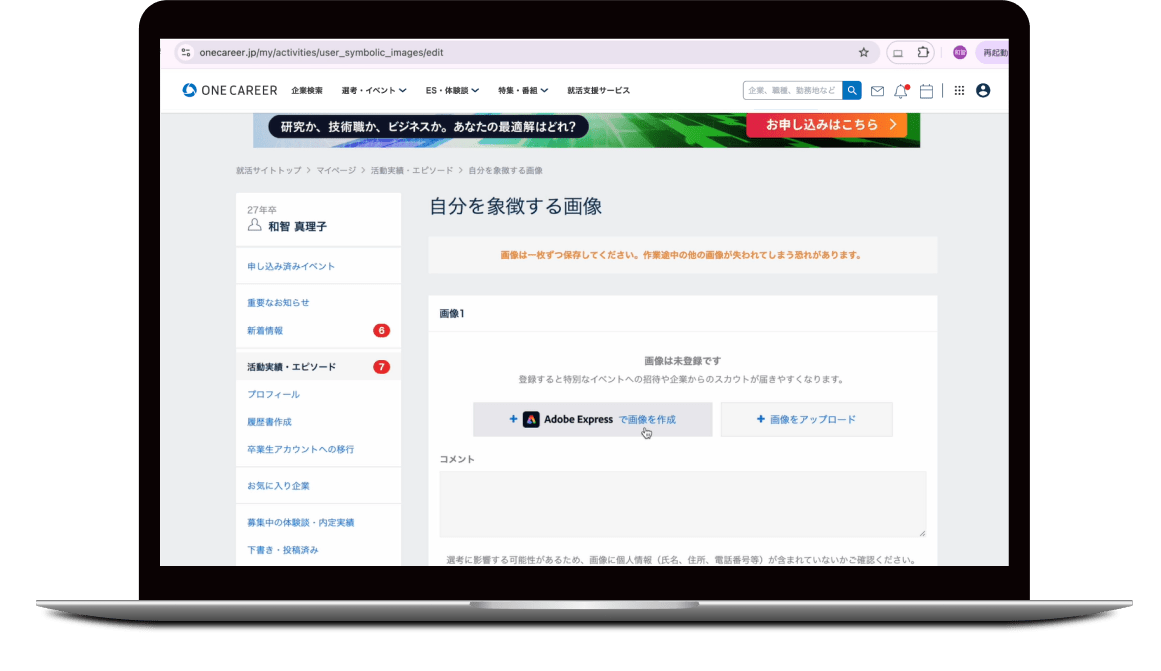Open the apps grid menu icon

pos(959,91)
